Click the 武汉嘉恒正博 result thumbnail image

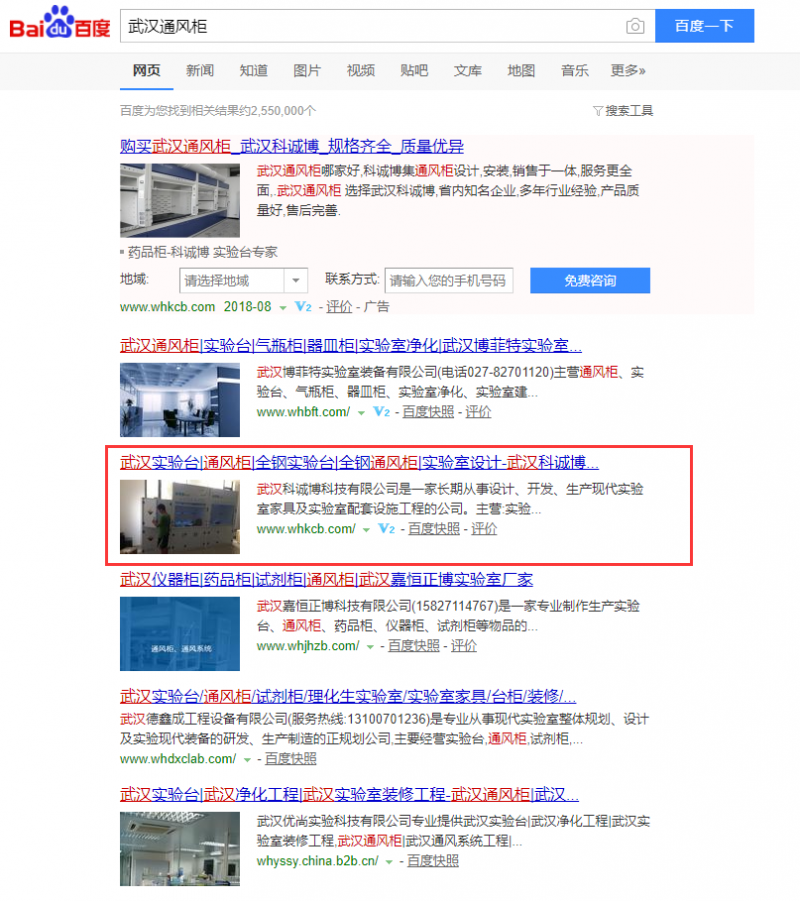click(180, 633)
